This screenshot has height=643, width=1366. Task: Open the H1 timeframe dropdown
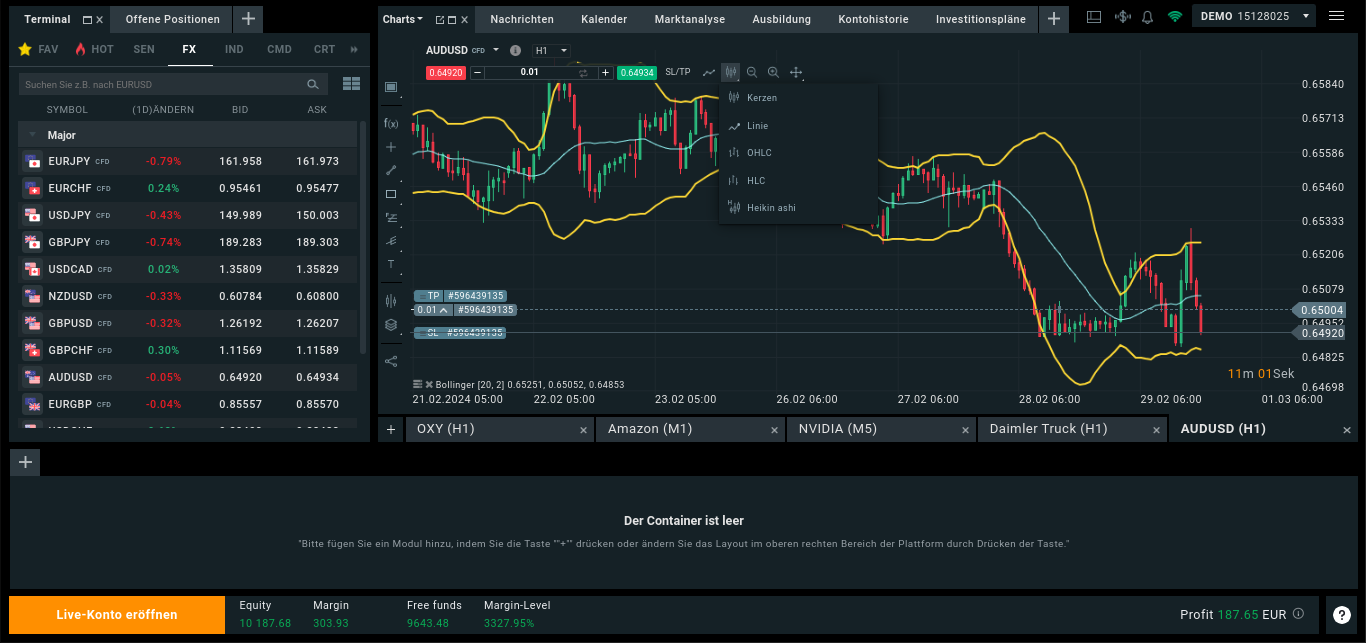coord(550,50)
